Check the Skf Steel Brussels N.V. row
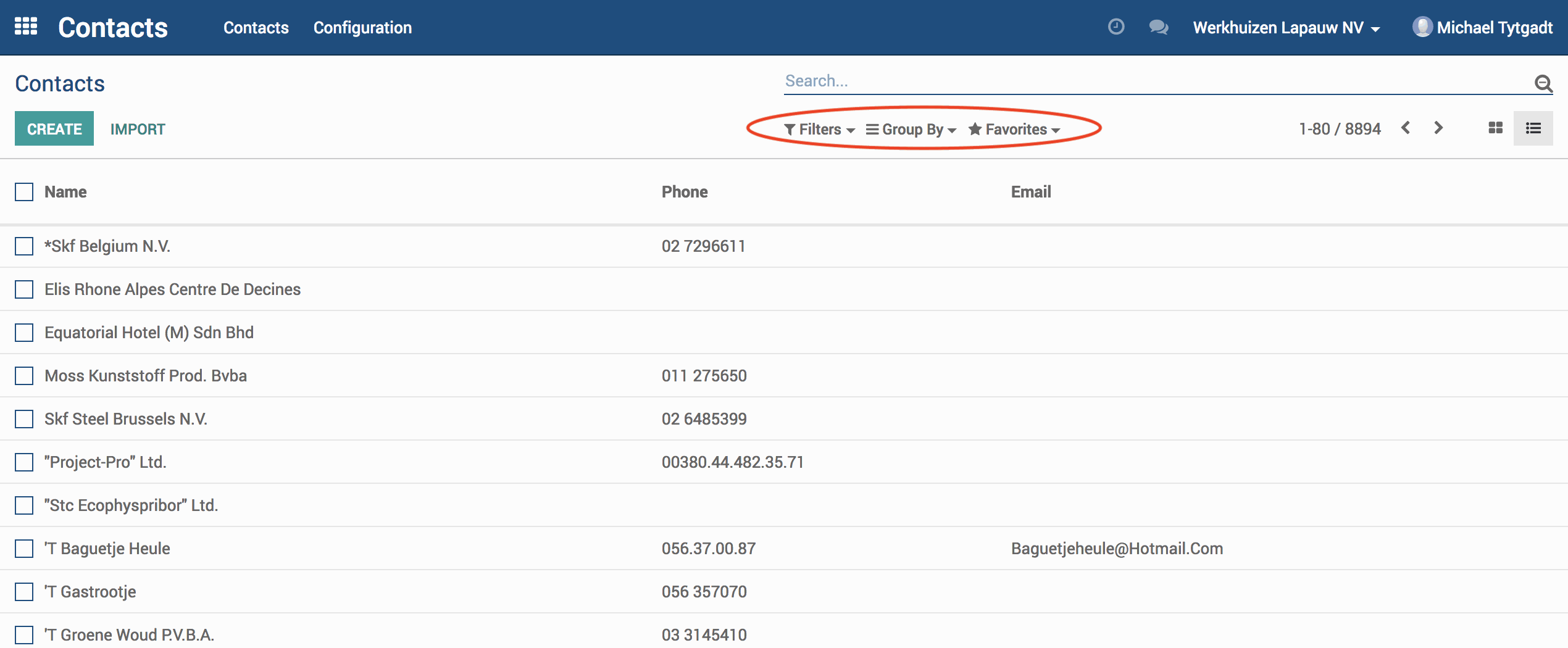The width and height of the screenshot is (1568, 648). (24, 419)
